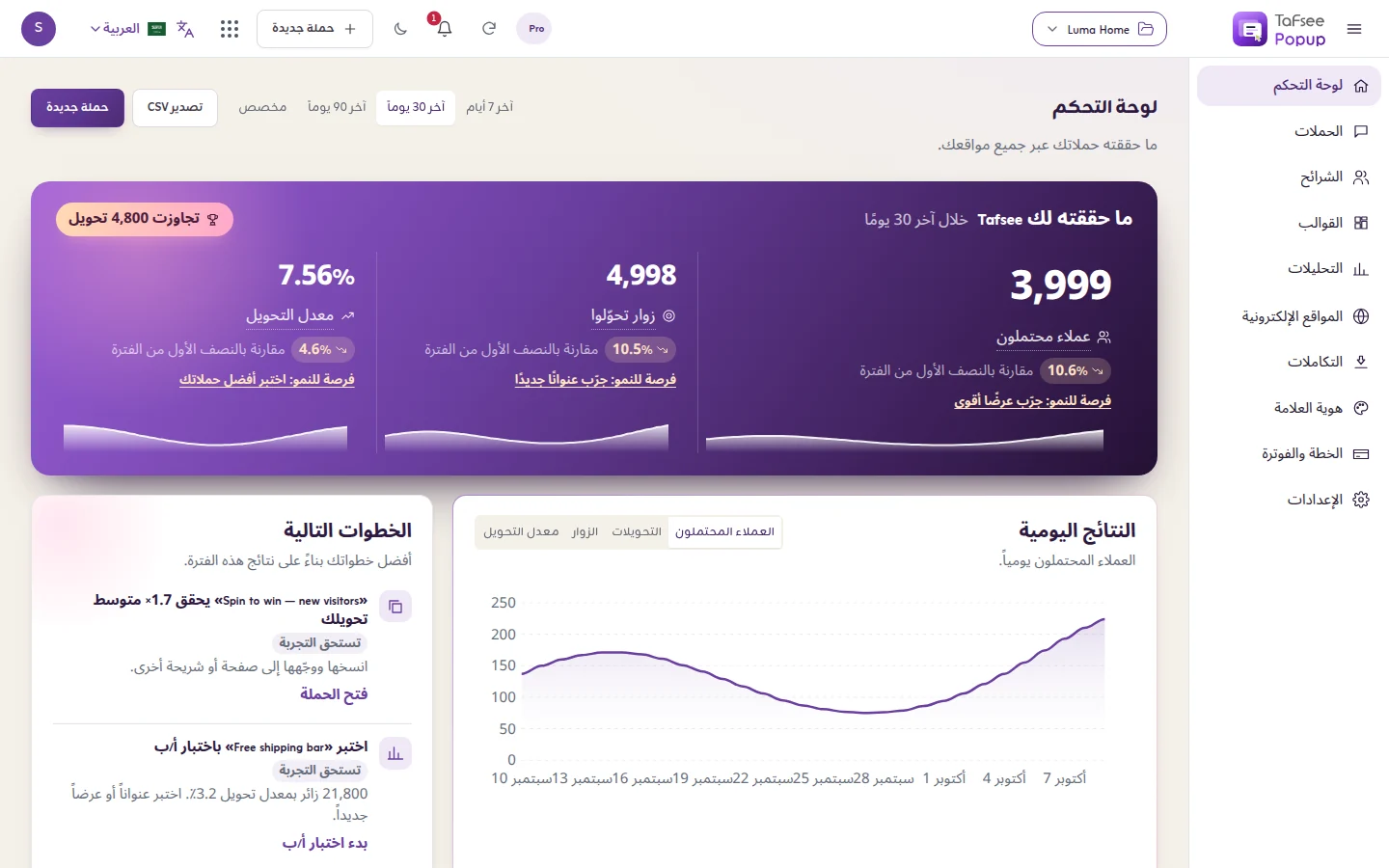Select the آخر 7 أيام range
The width and height of the screenshot is (1389, 868).
pos(489,107)
